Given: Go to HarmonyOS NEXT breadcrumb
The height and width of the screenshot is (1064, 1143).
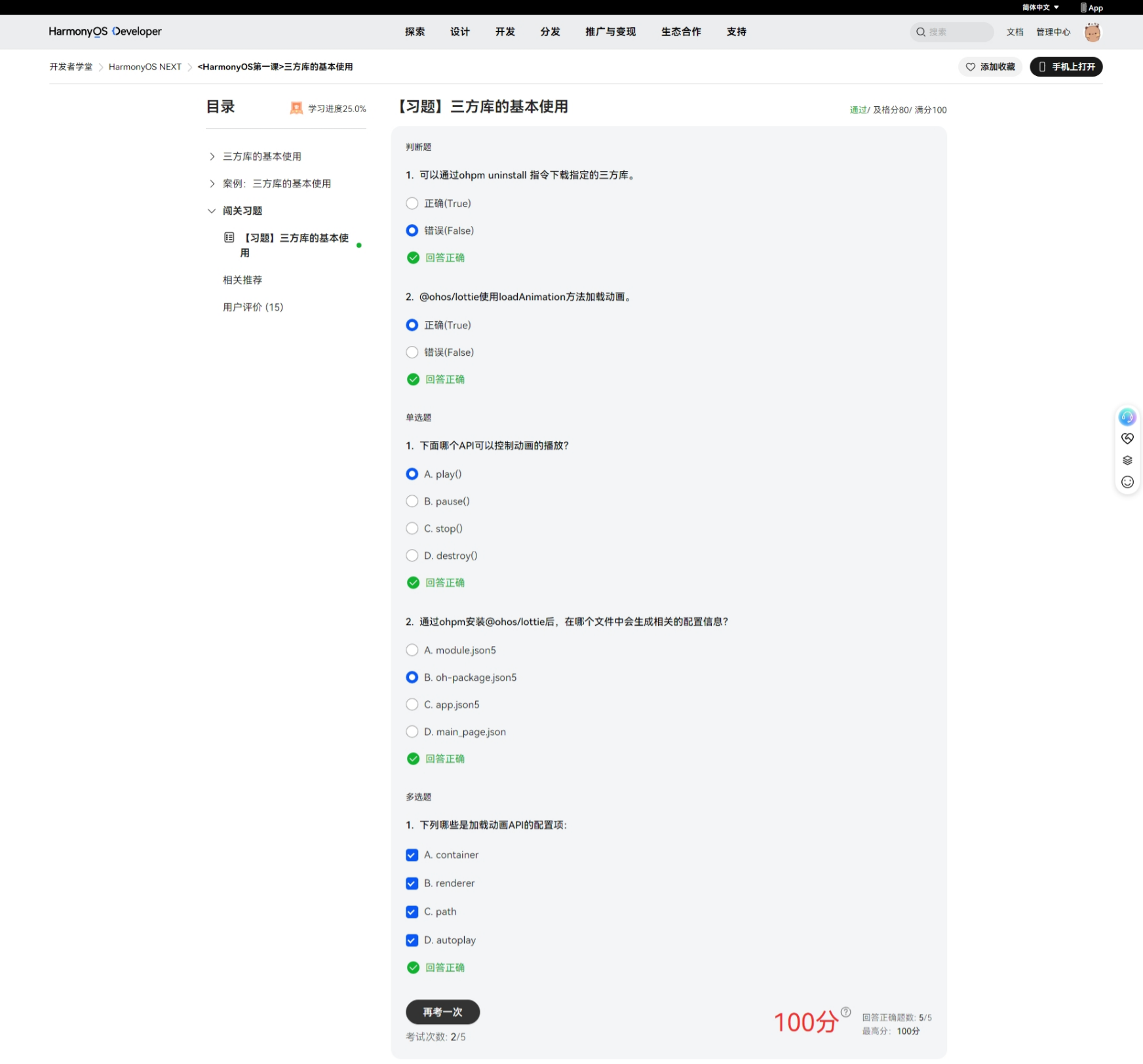Looking at the screenshot, I should [145, 67].
